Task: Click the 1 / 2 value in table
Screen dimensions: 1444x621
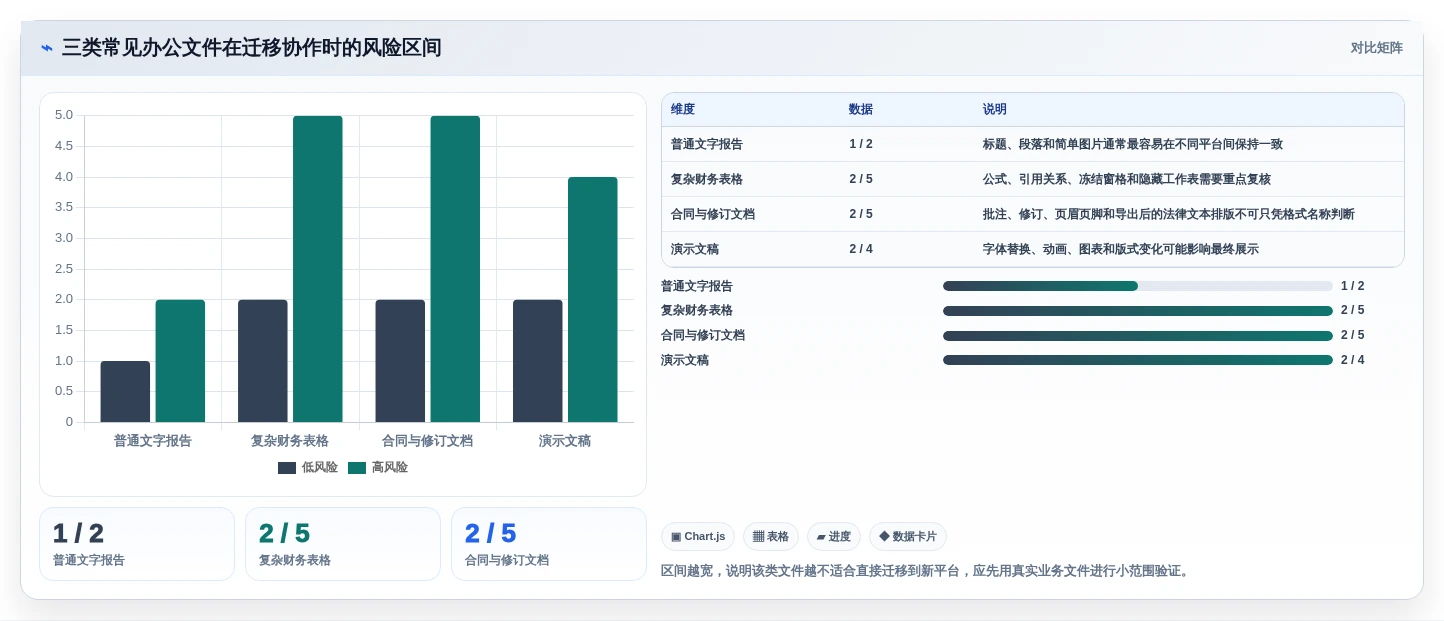Action: [861, 144]
